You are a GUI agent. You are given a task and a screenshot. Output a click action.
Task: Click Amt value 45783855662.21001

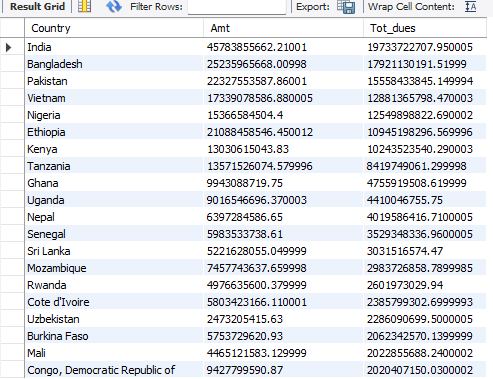pyautogui.click(x=257, y=47)
